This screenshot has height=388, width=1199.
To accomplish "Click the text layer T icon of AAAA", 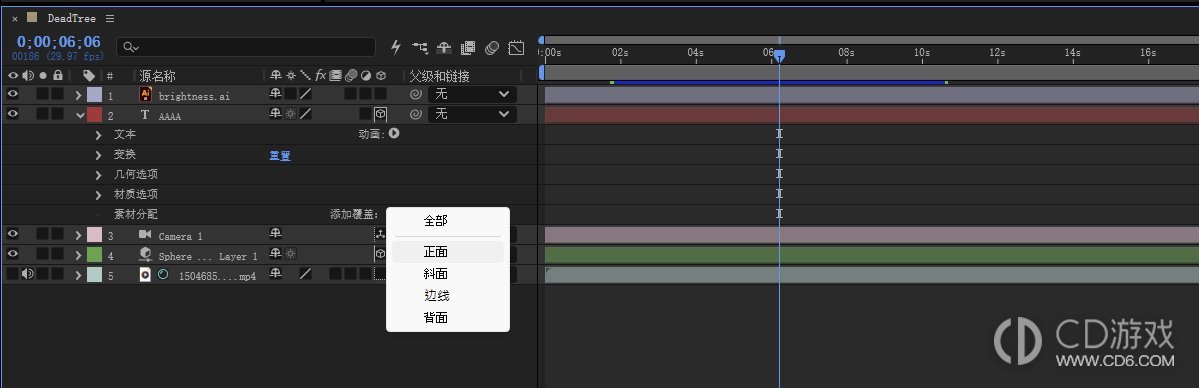I will coord(145,115).
